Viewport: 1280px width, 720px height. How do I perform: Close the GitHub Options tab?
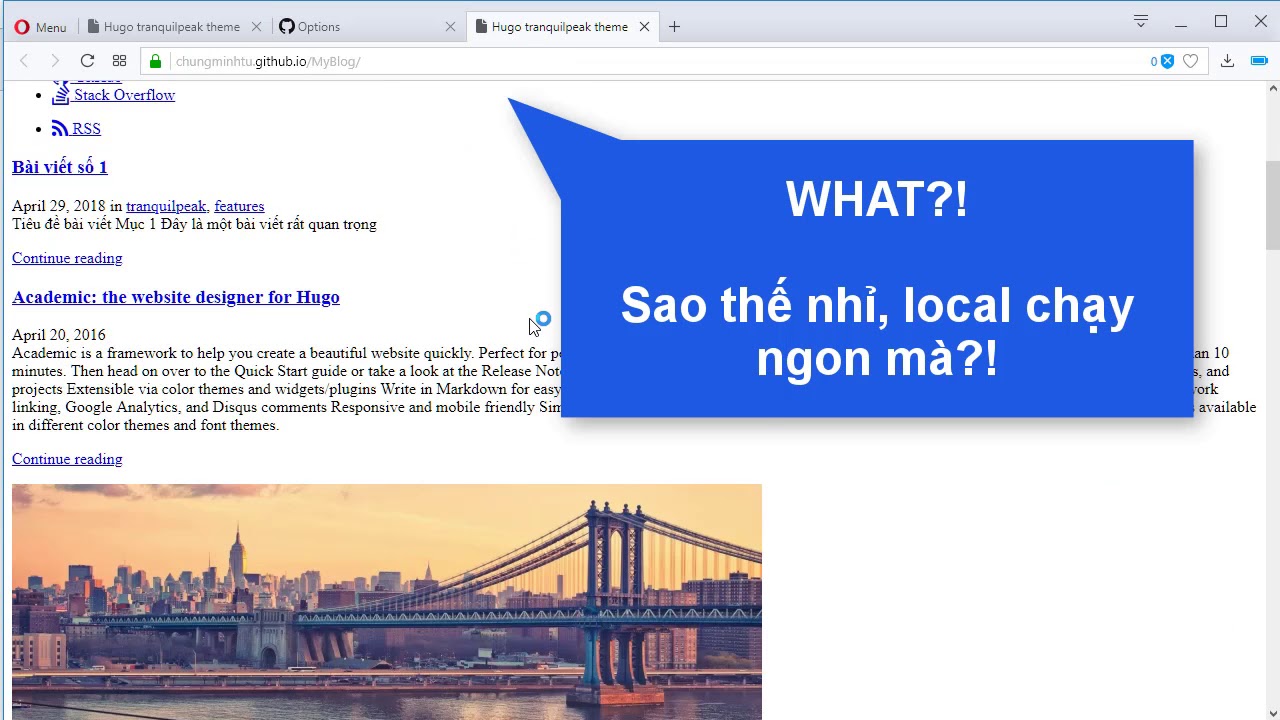click(450, 27)
